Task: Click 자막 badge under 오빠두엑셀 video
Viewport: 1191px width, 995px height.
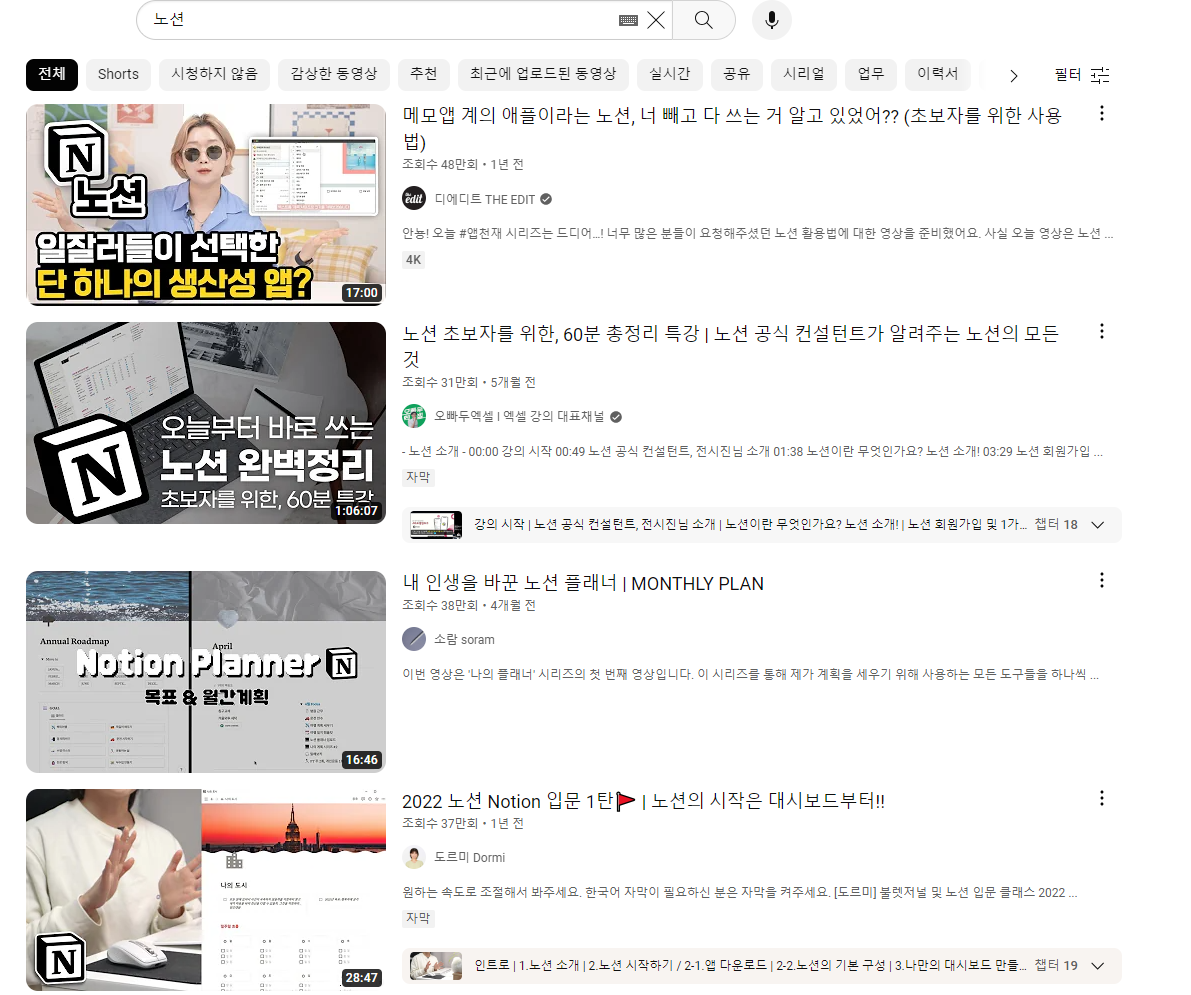Action: pos(418,477)
